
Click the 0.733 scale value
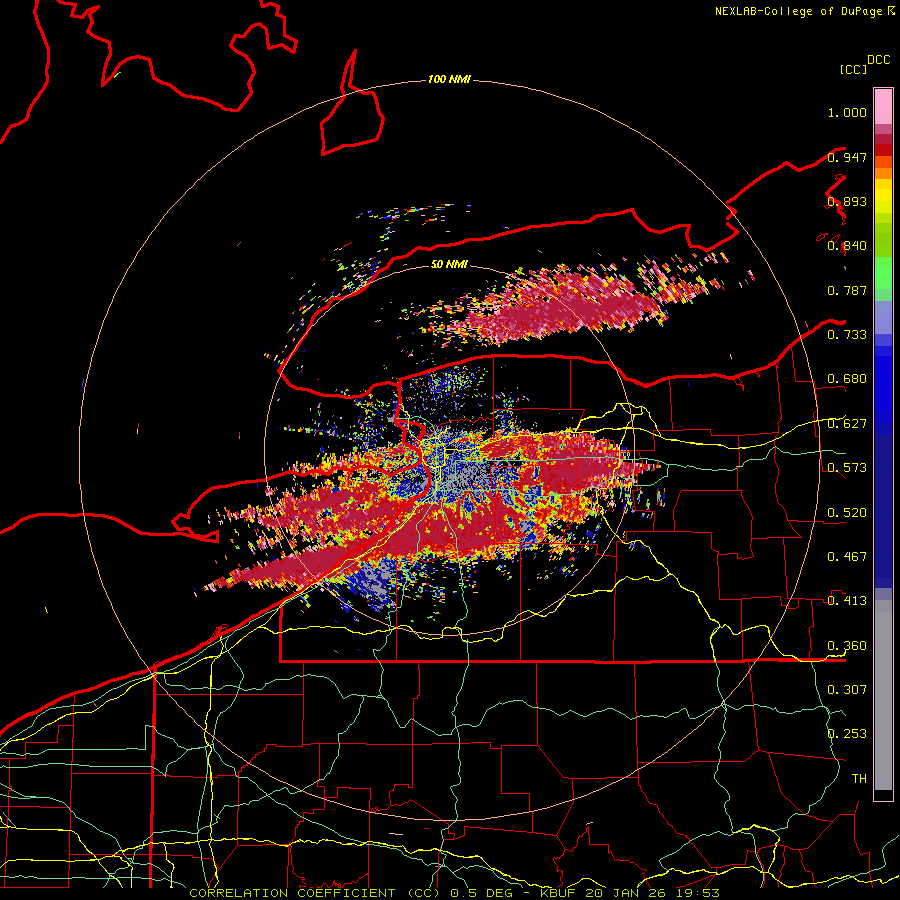coord(847,335)
